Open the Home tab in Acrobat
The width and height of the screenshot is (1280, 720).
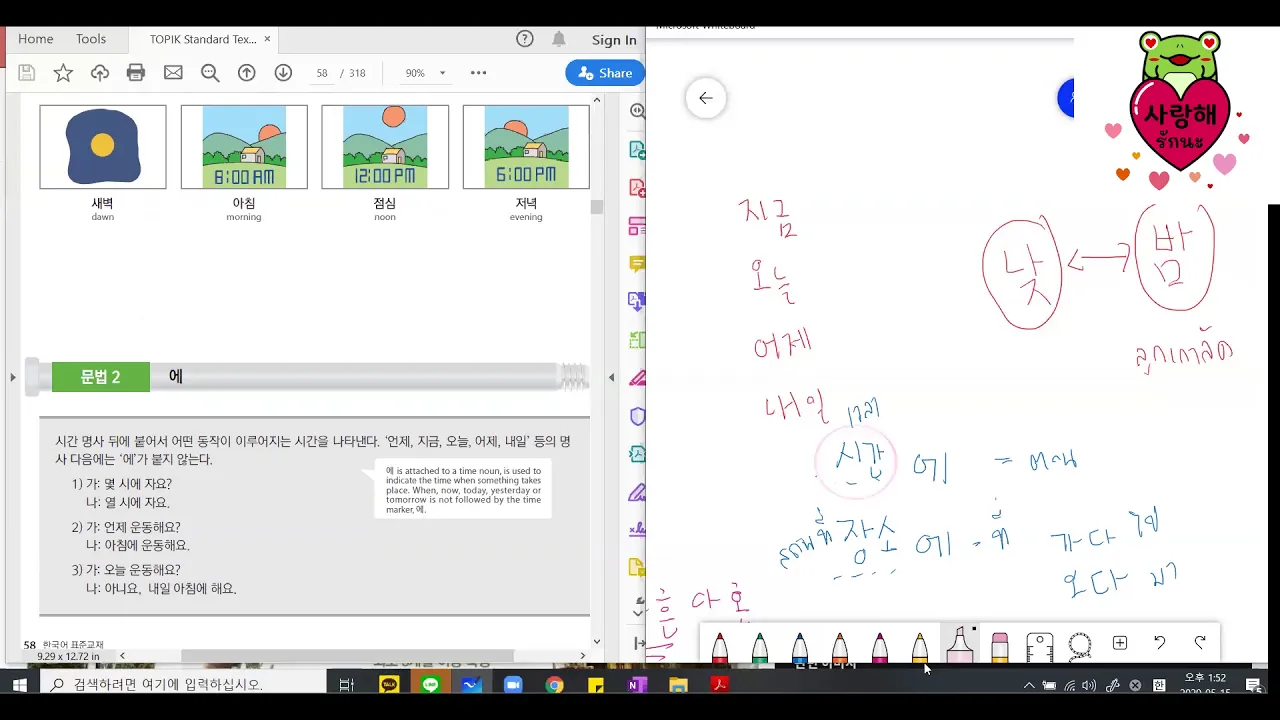pos(36,39)
